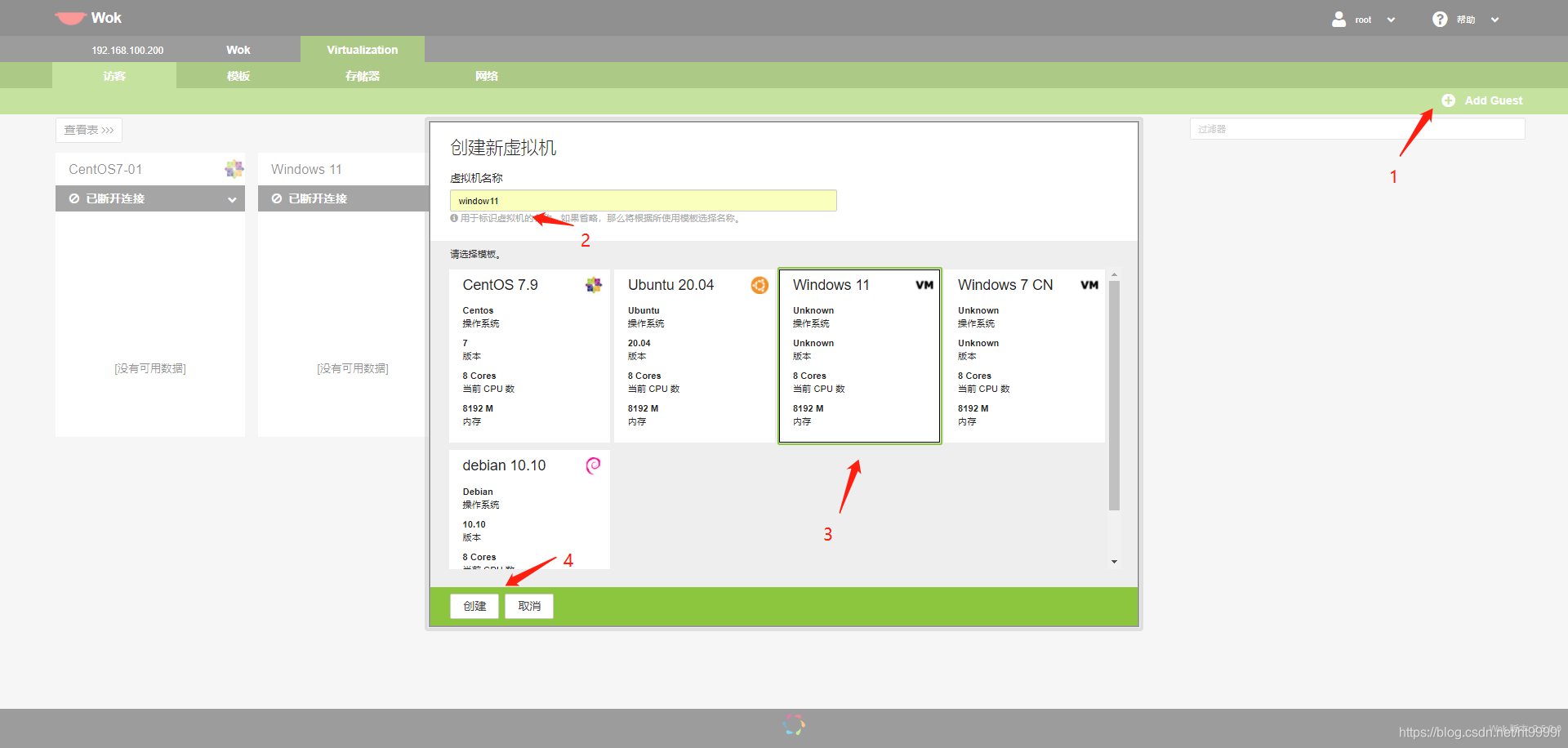
Task: Open the 网络 network sub-tab
Action: [487, 75]
